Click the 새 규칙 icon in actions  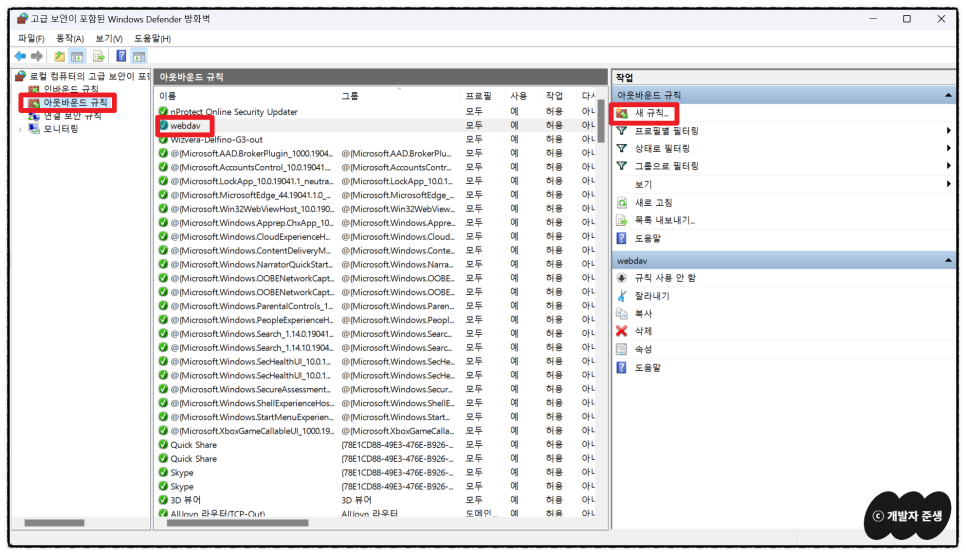pos(622,113)
